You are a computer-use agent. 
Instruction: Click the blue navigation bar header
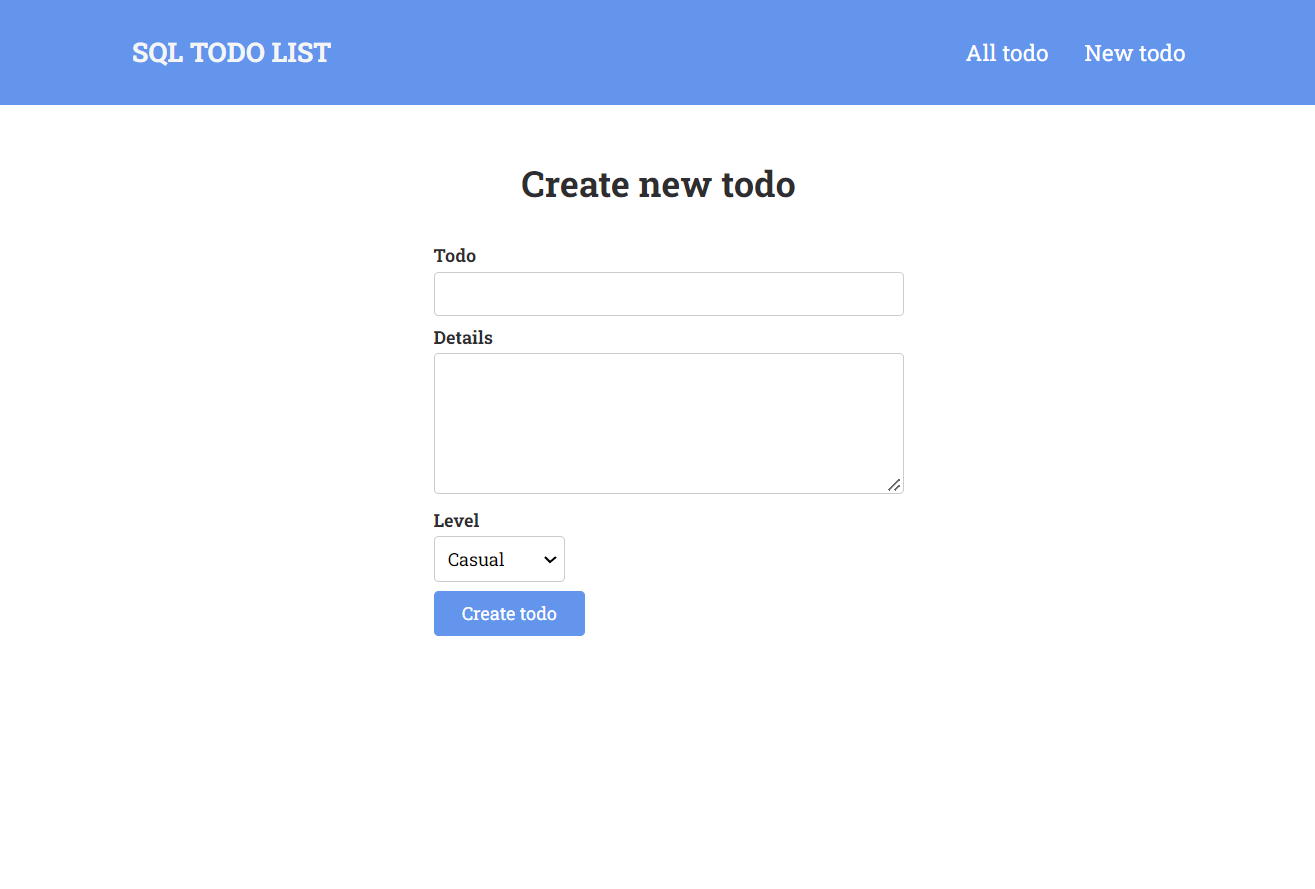click(657, 52)
